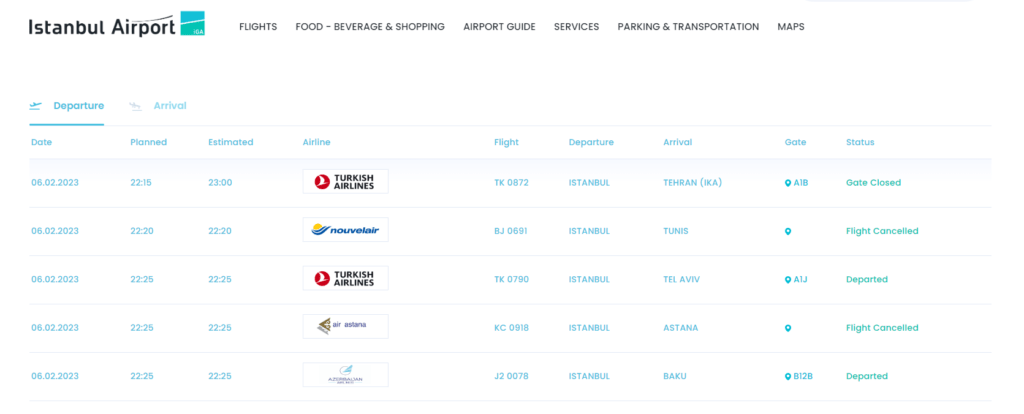Open the Airport Guide menu
The image size is (1024, 414).
point(500,27)
